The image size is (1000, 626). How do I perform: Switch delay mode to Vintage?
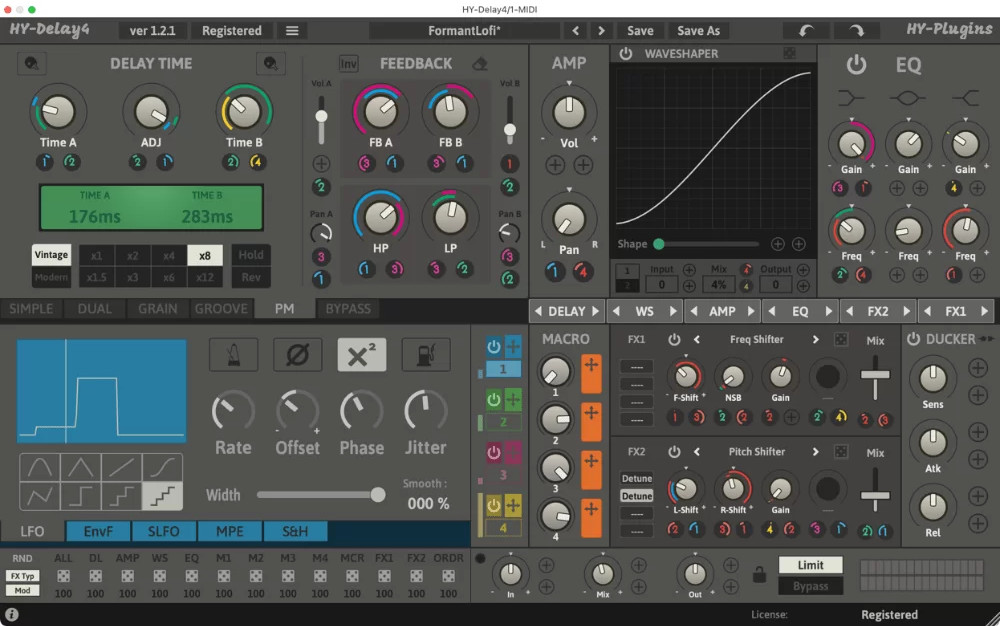click(50, 255)
